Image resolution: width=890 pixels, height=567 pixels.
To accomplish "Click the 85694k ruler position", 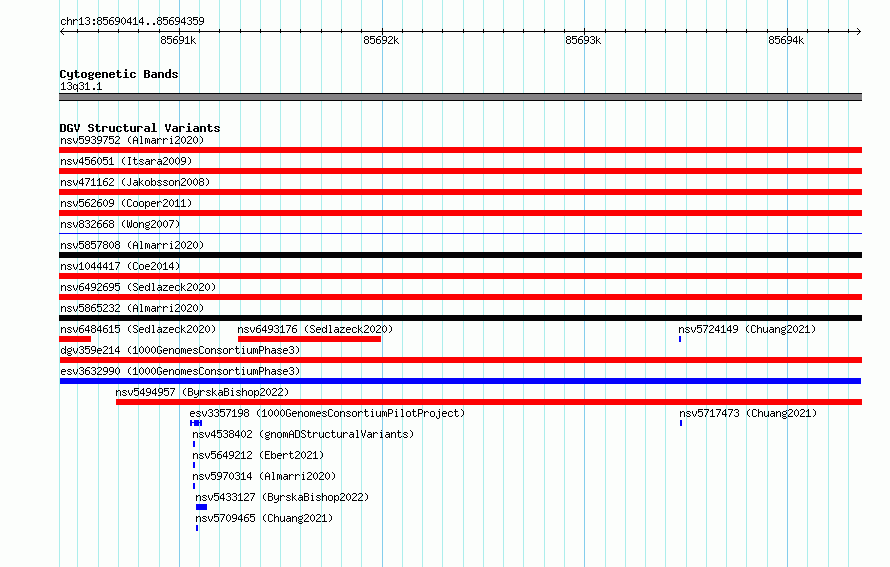I will [786, 40].
